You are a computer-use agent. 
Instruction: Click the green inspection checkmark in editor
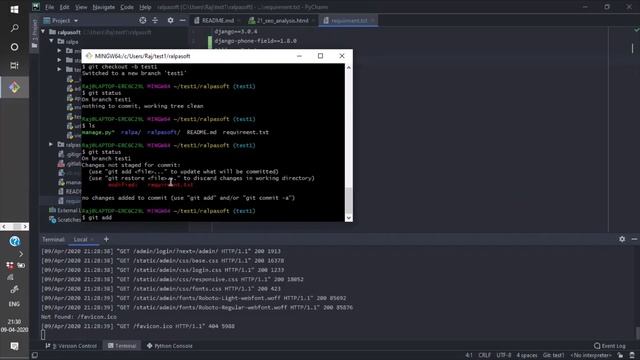click(636, 30)
